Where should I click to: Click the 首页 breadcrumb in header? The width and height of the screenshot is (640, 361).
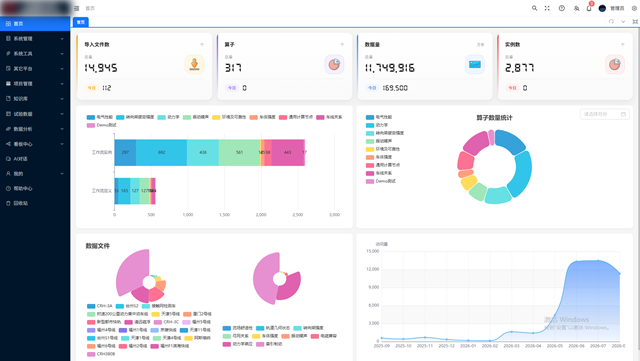(90, 8)
